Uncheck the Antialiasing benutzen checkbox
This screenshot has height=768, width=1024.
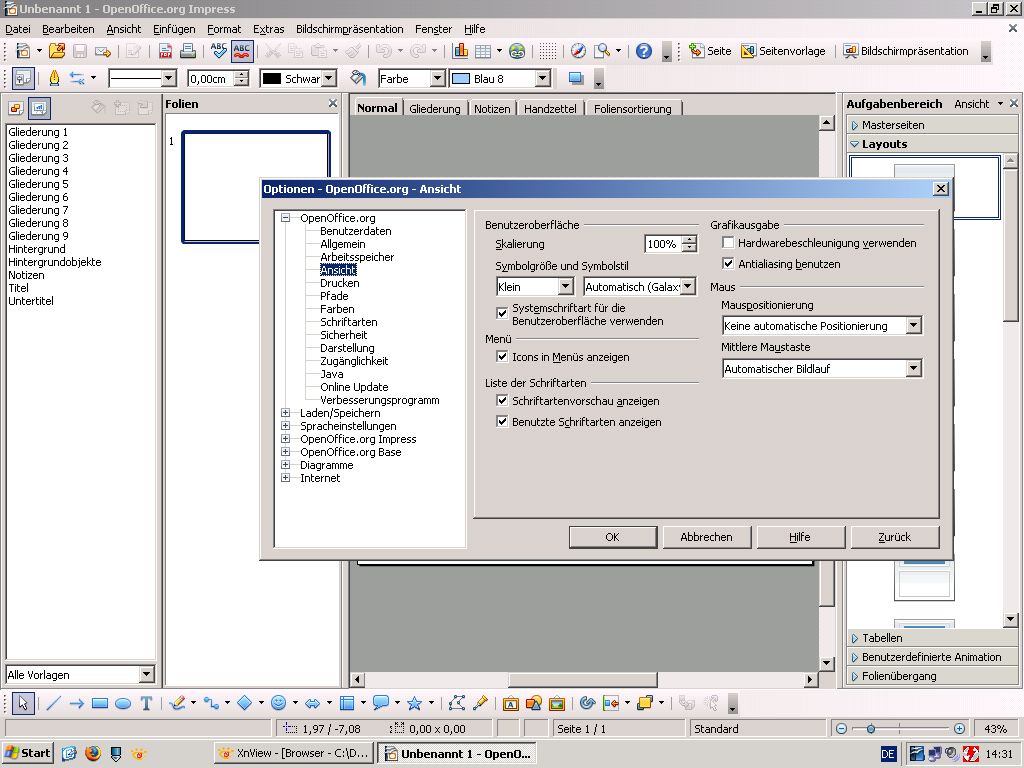pyautogui.click(x=728, y=264)
